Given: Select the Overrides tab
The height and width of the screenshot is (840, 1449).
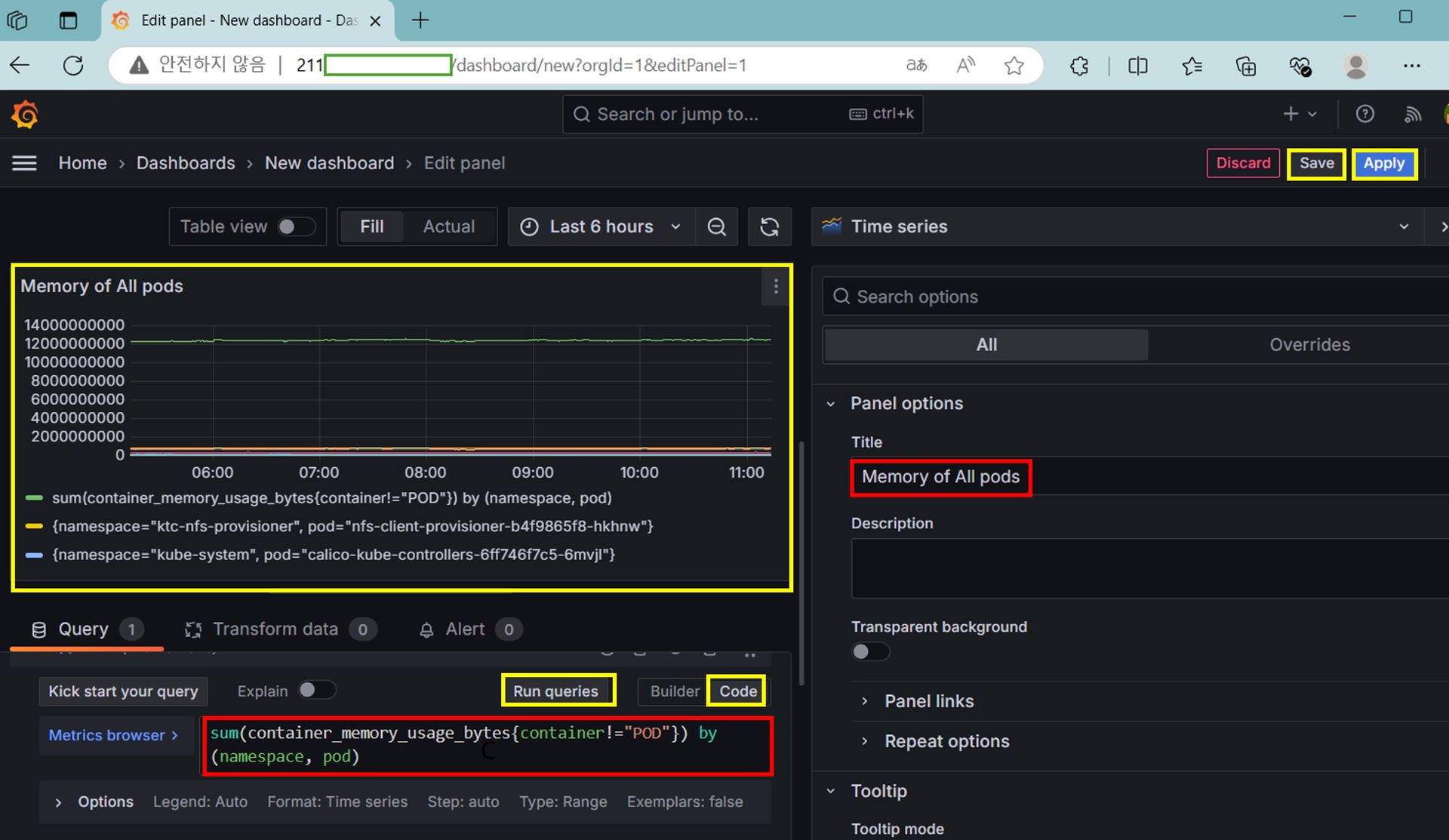Looking at the screenshot, I should coord(1309,345).
